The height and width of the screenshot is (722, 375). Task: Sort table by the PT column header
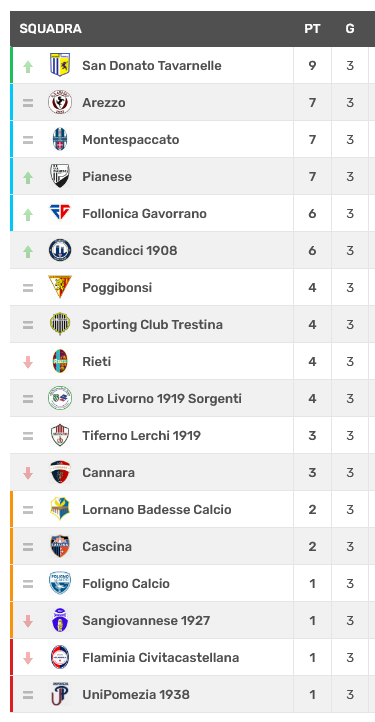pos(312,29)
